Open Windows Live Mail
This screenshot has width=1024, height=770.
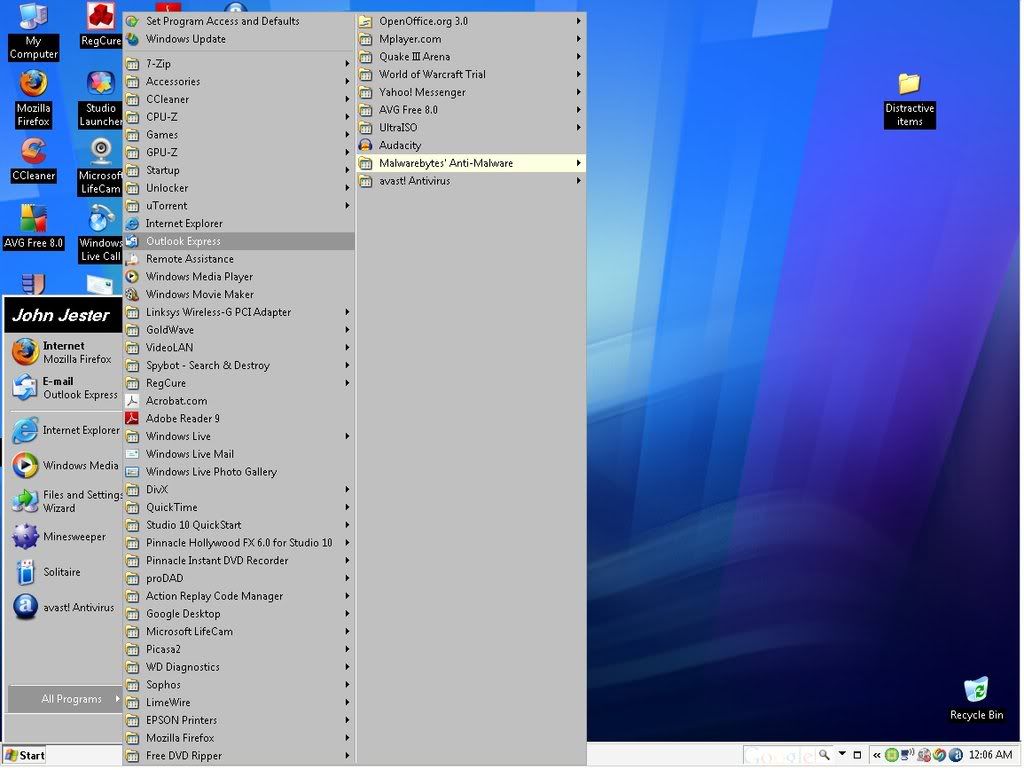pyautogui.click(x=239, y=454)
